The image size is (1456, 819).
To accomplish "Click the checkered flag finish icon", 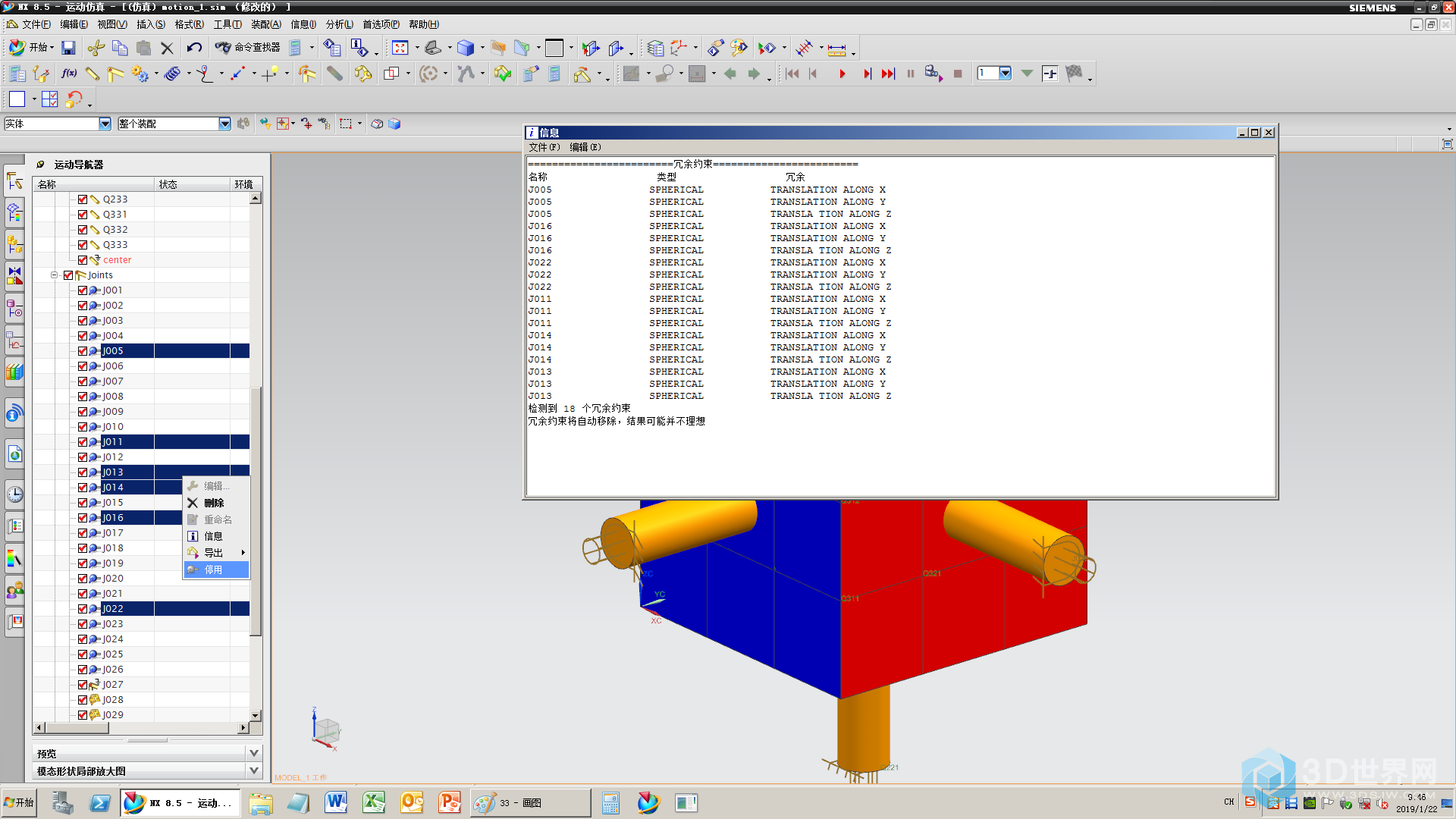I will click(x=1074, y=74).
